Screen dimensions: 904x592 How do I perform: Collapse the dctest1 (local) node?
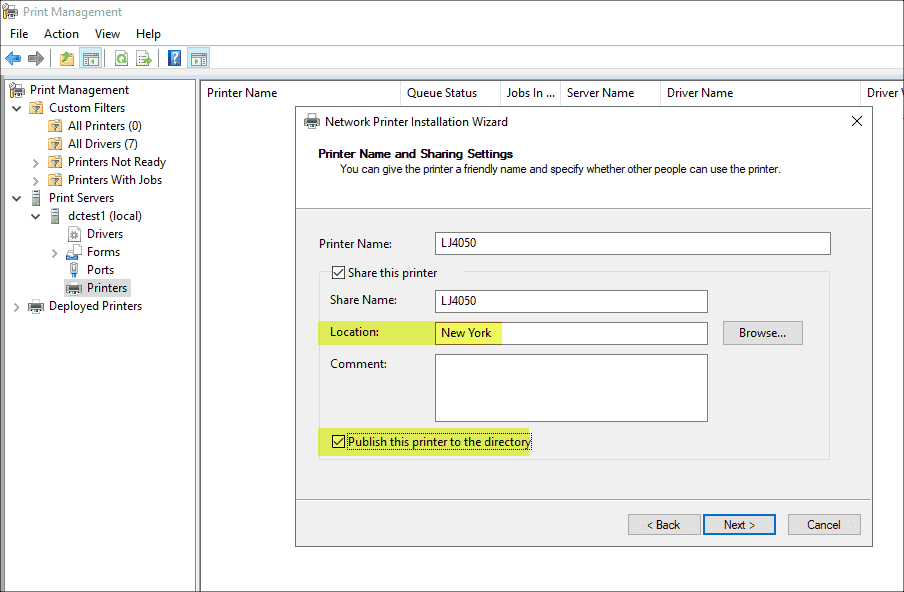36,216
